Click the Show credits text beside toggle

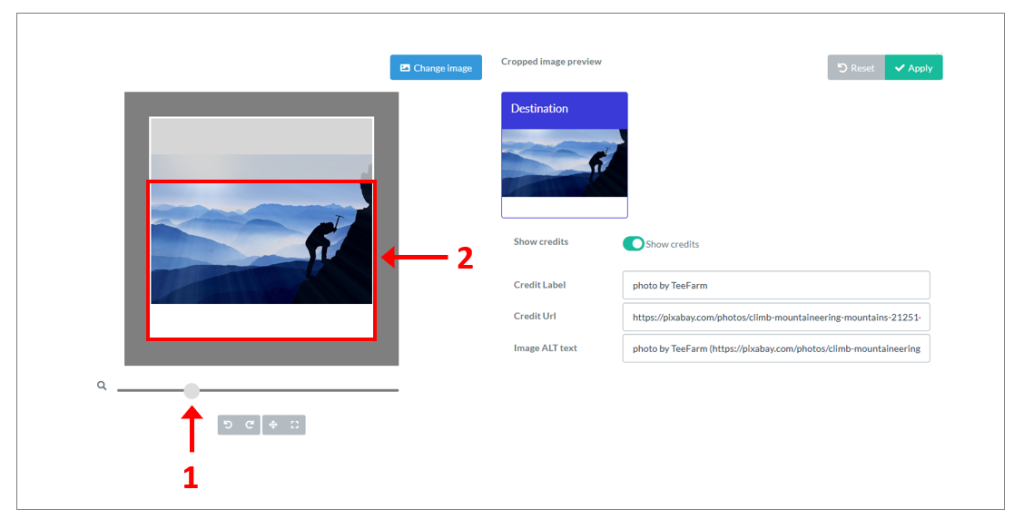tap(672, 244)
